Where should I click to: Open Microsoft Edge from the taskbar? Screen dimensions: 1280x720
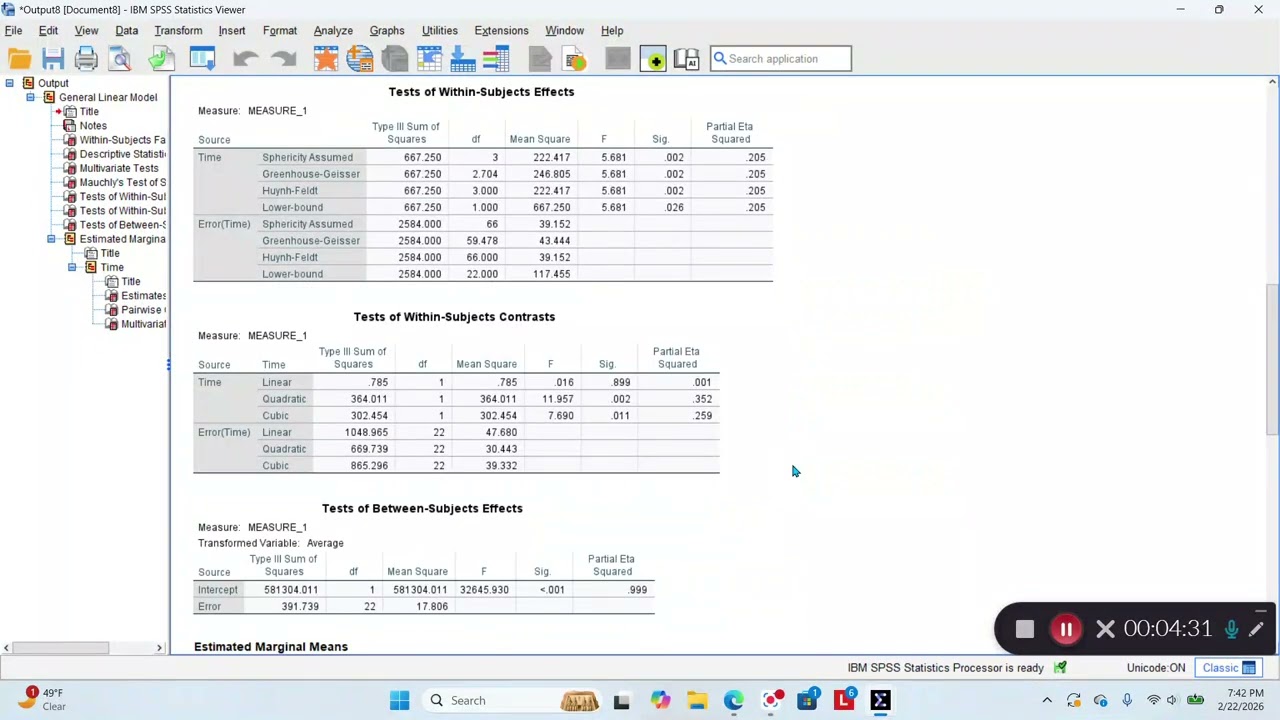pos(734,701)
